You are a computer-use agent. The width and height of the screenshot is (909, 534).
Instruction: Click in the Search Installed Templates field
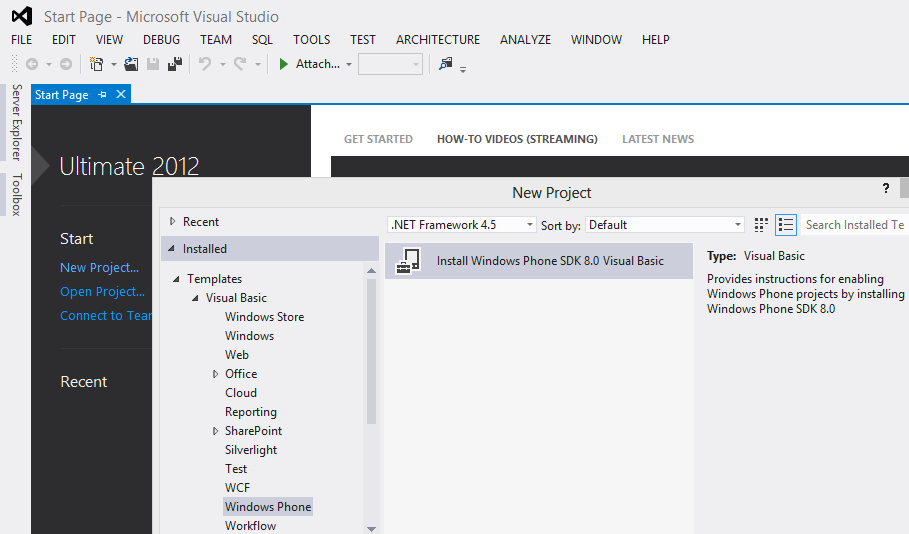point(855,225)
